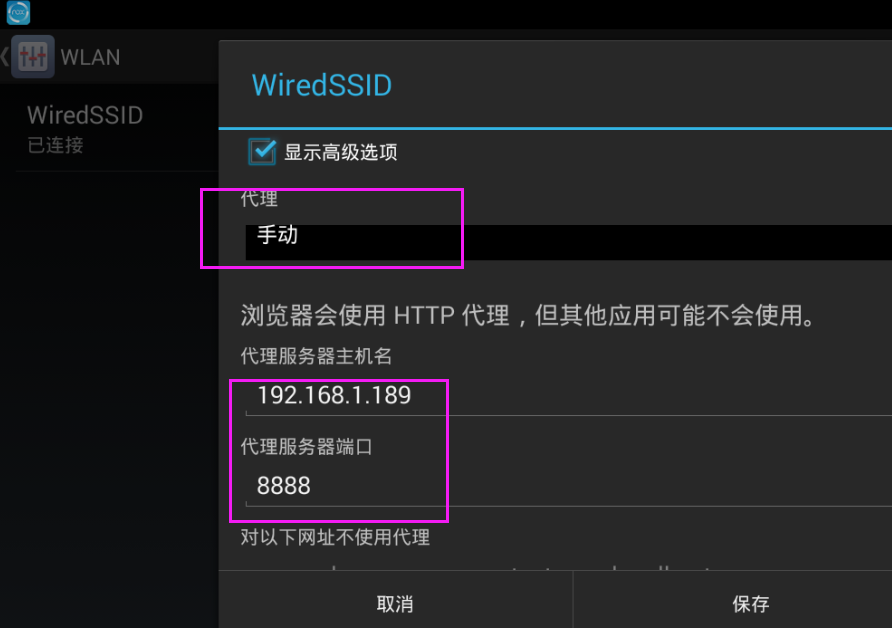Tap the WLAN header title text
Screen dimensions: 892x628
click(90, 57)
